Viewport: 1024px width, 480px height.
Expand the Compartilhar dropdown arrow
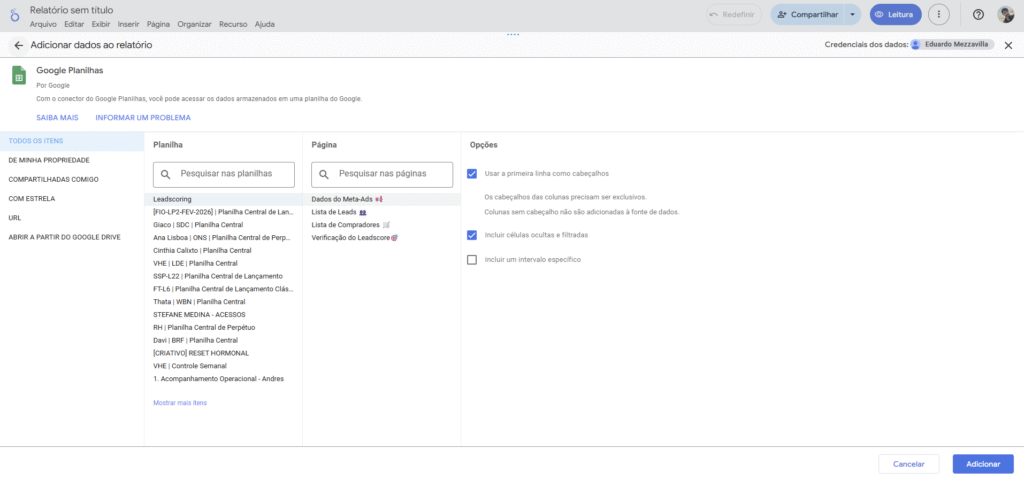click(851, 15)
